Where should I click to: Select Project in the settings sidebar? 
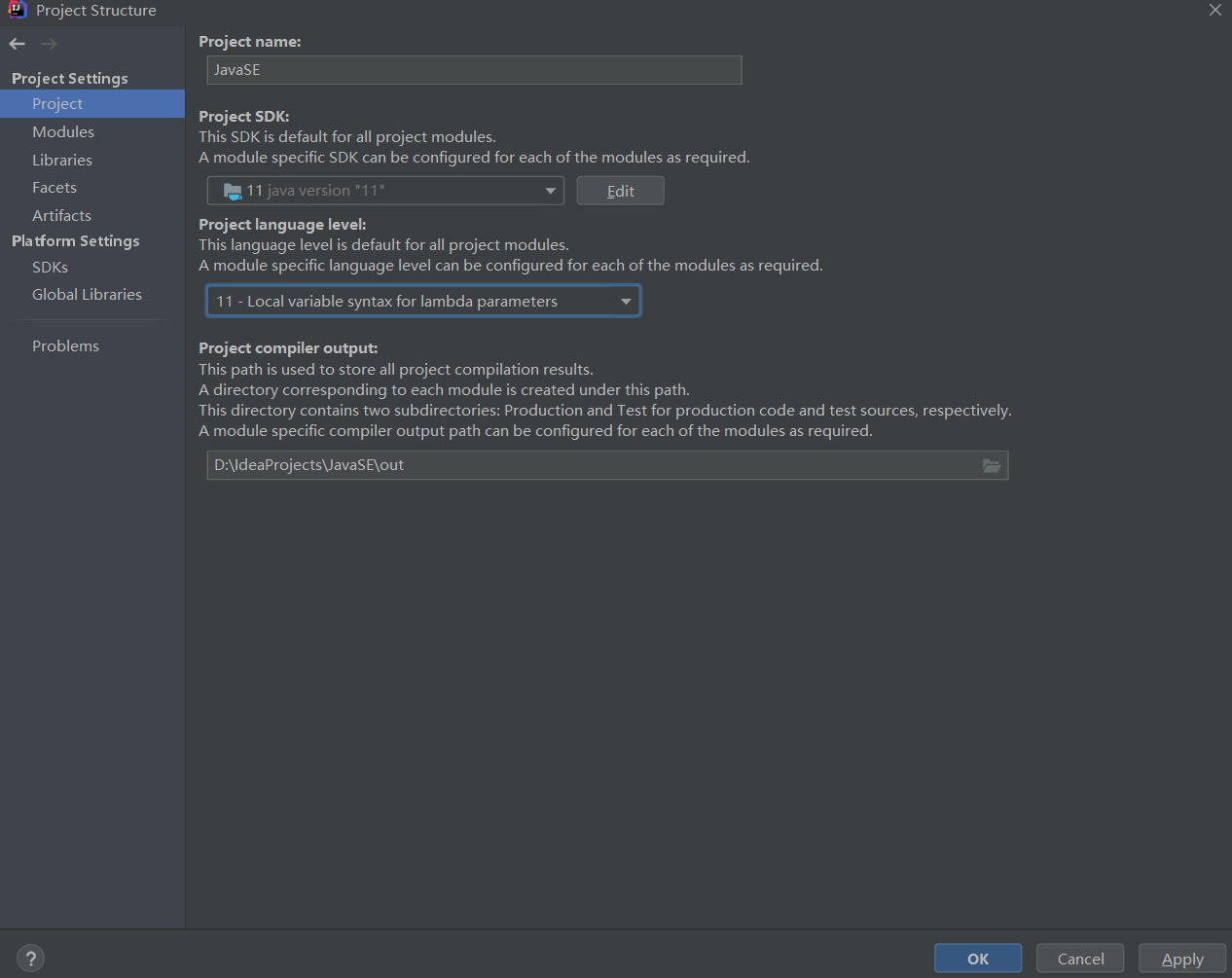coord(57,104)
